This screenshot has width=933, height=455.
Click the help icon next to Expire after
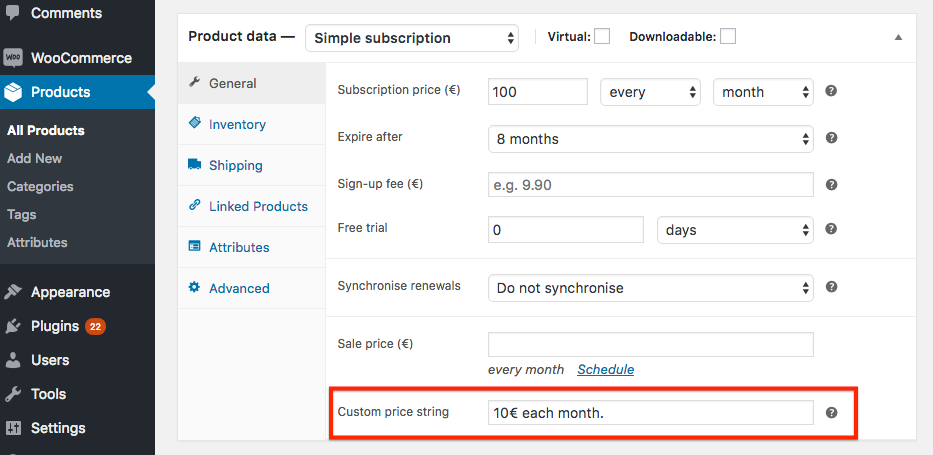[x=831, y=138]
